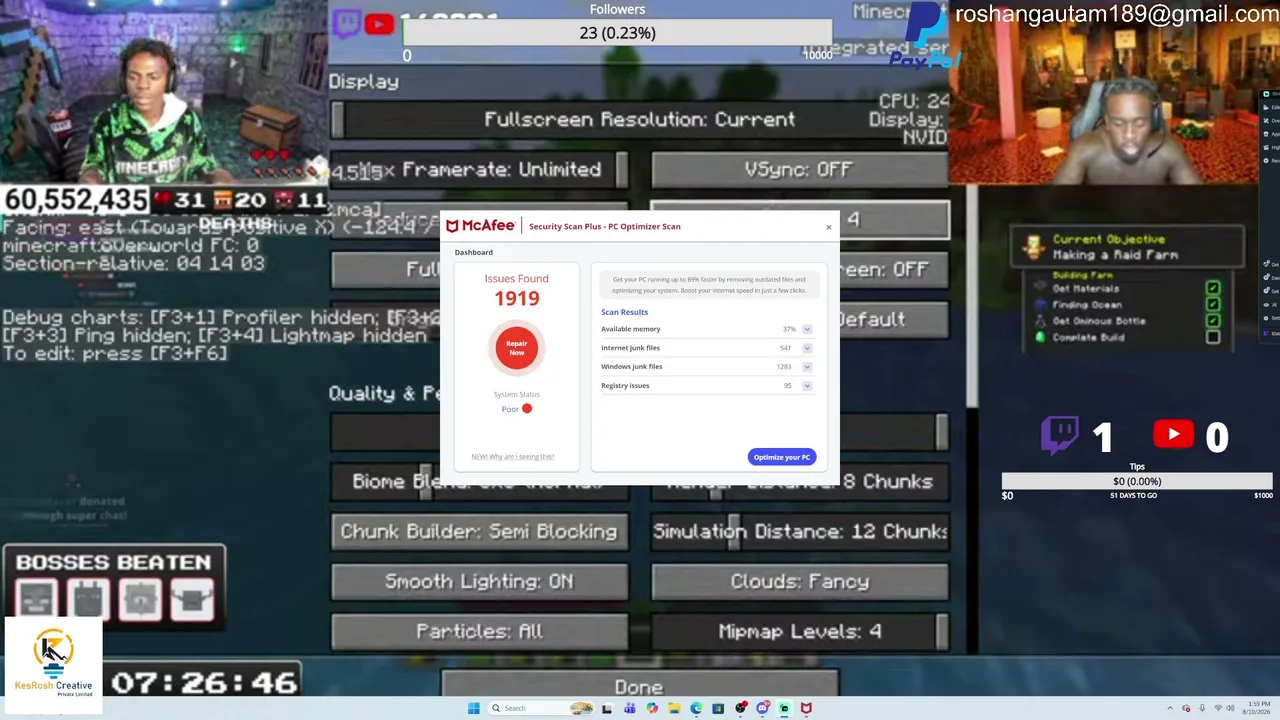This screenshot has height=720, width=1280.
Task: Click the '1283' Windows junk count
Action: (784, 367)
